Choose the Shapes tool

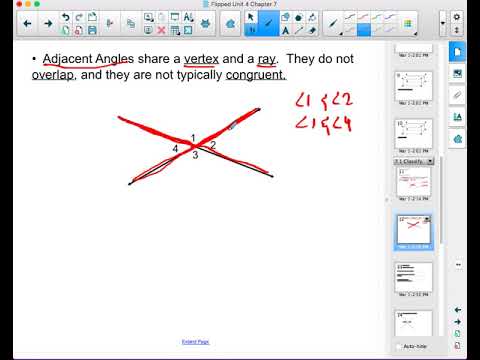[285, 17]
